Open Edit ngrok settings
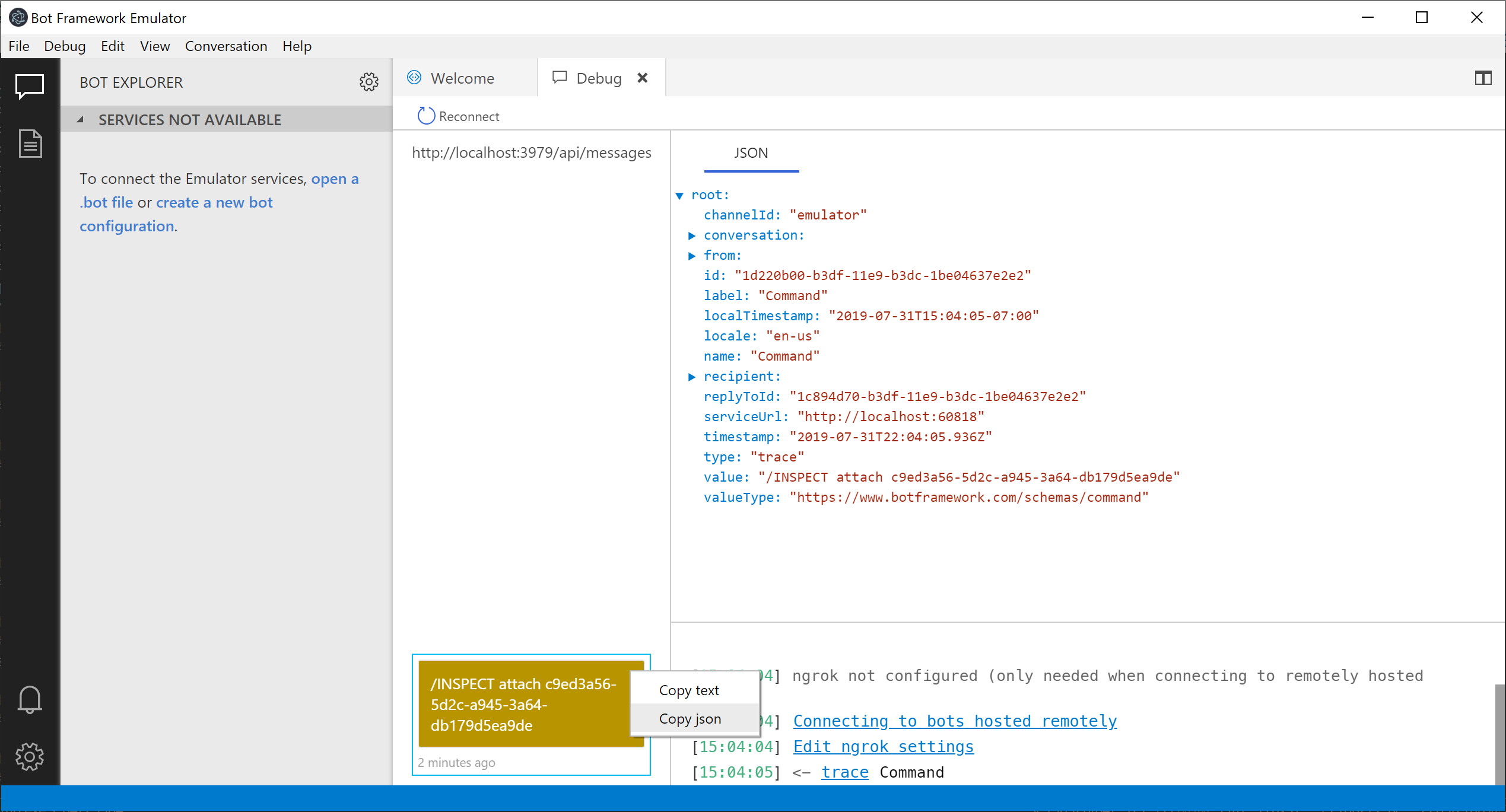The width and height of the screenshot is (1506, 812). [883, 746]
